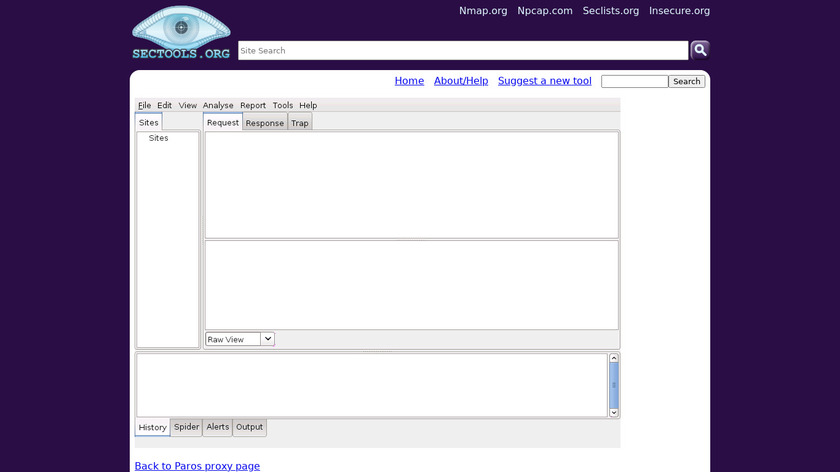
Task: Open the Edit menu
Action: 164,106
